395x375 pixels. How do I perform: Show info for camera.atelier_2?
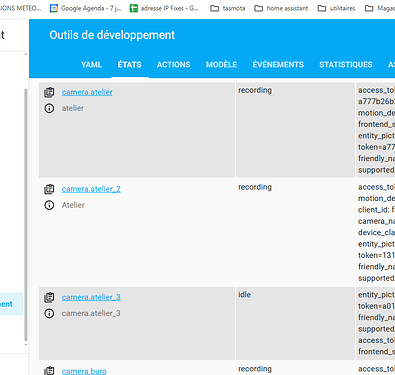coord(49,205)
